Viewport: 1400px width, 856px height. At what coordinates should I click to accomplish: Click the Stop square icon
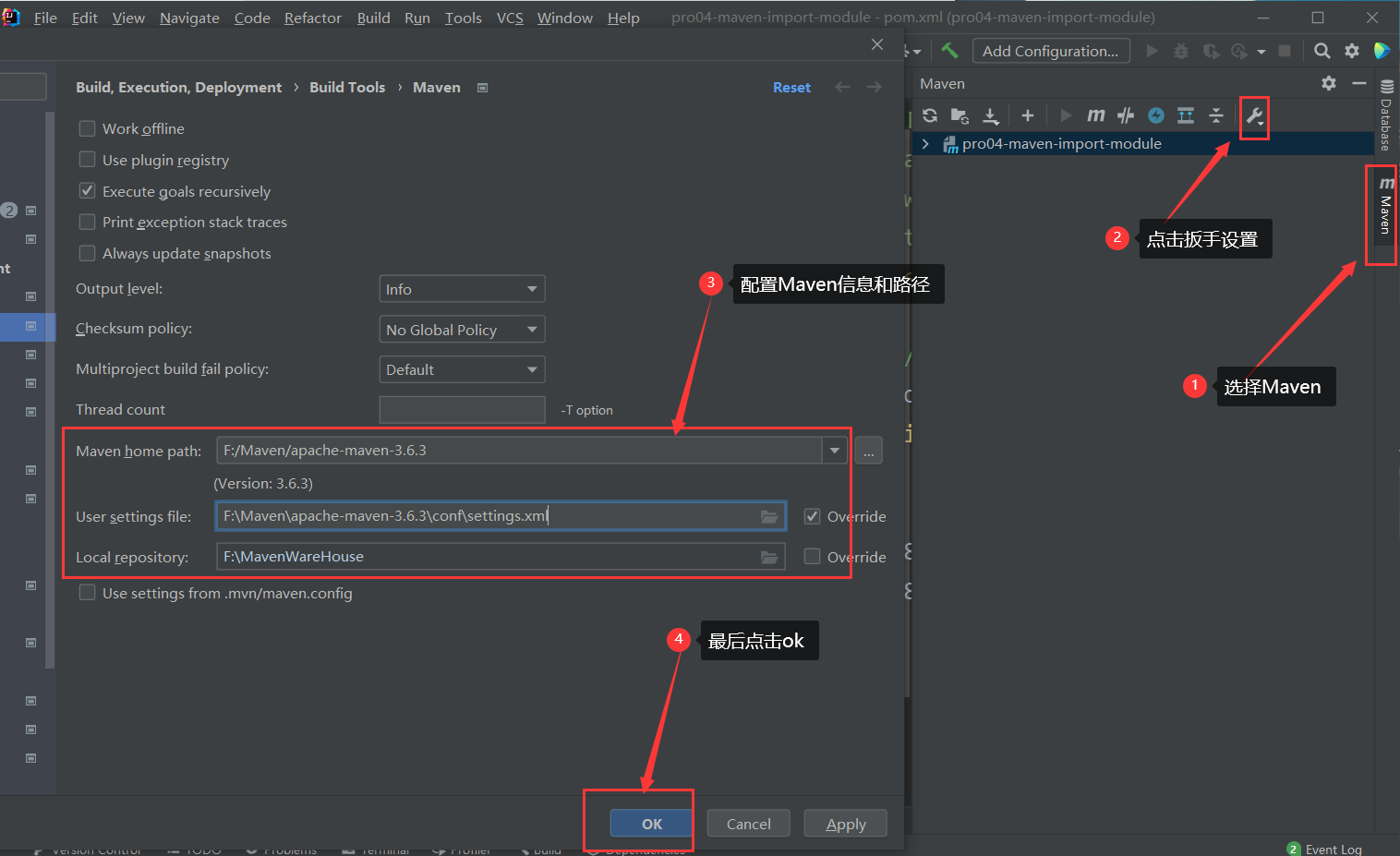1285,51
